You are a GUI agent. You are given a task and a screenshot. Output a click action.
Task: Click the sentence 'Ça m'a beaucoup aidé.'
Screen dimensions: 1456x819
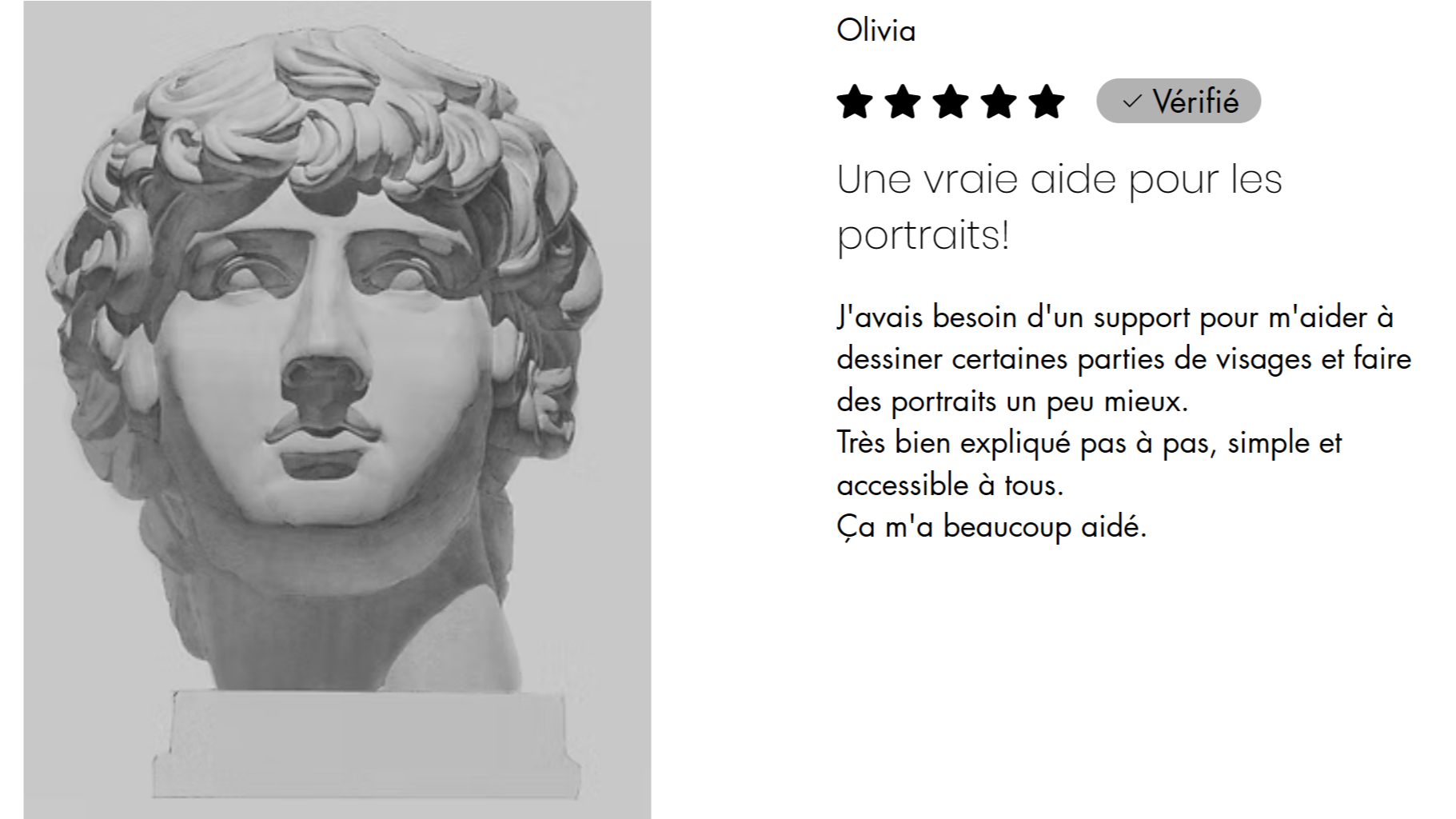pyautogui.click(x=991, y=527)
